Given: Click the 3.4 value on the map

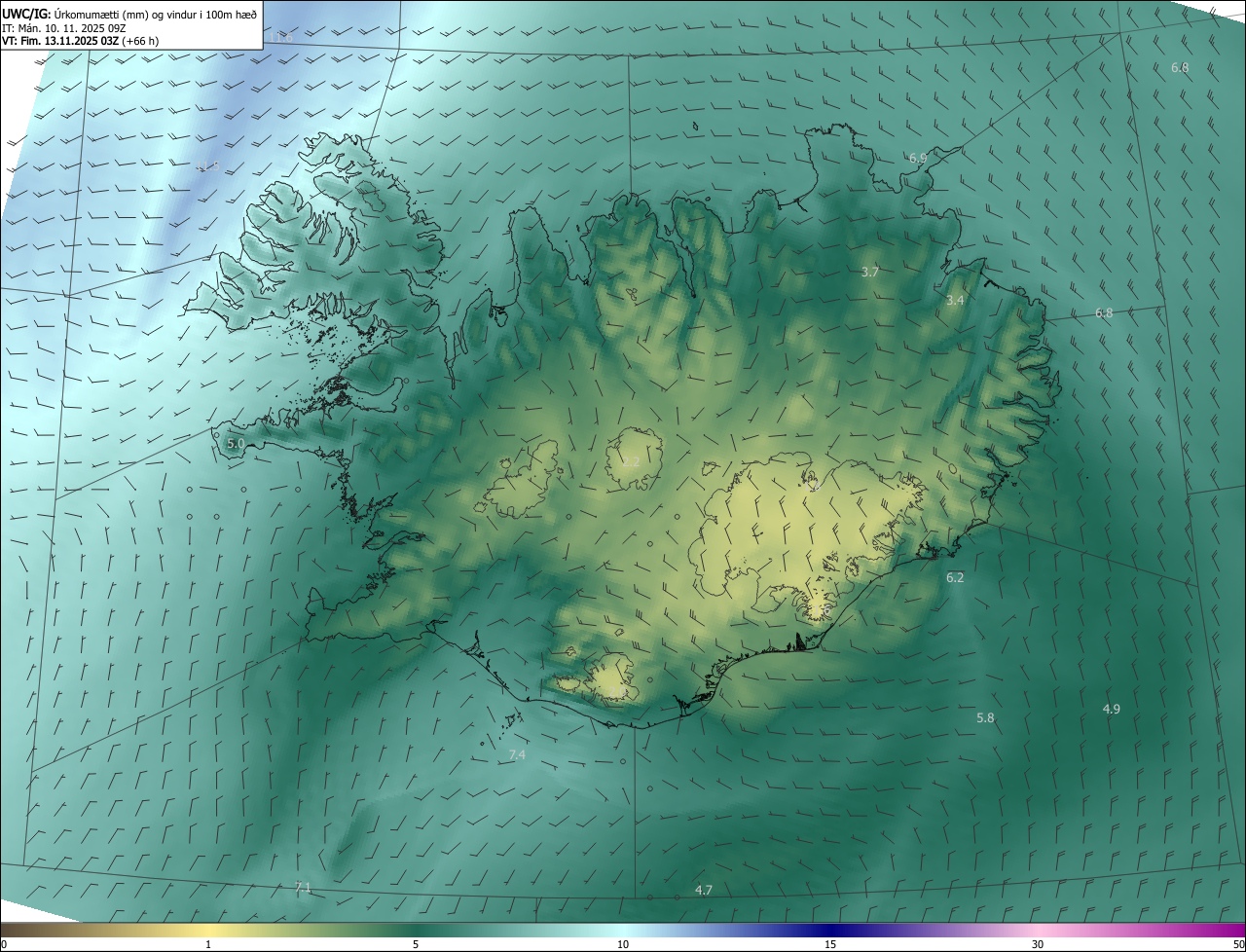Looking at the screenshot, I should [x=955, y=301].
